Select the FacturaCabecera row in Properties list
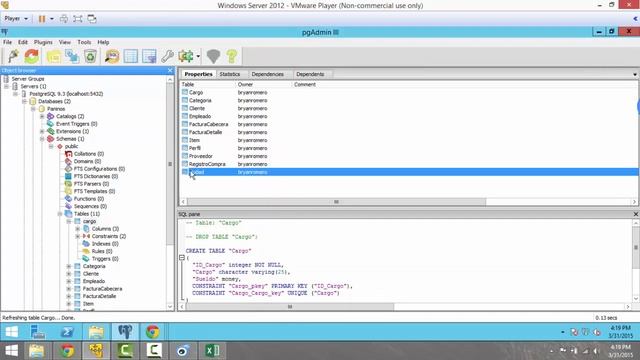Screen dimensions: 640x360 pyautogui.click(x=410, y=124)
